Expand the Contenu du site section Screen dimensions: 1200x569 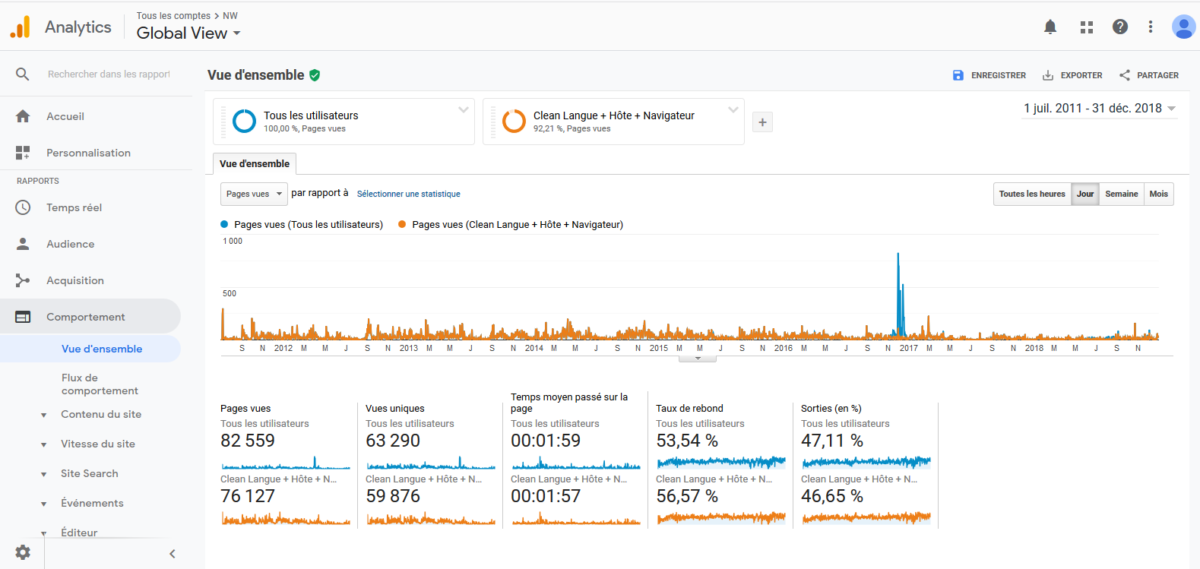click(100, 414)
